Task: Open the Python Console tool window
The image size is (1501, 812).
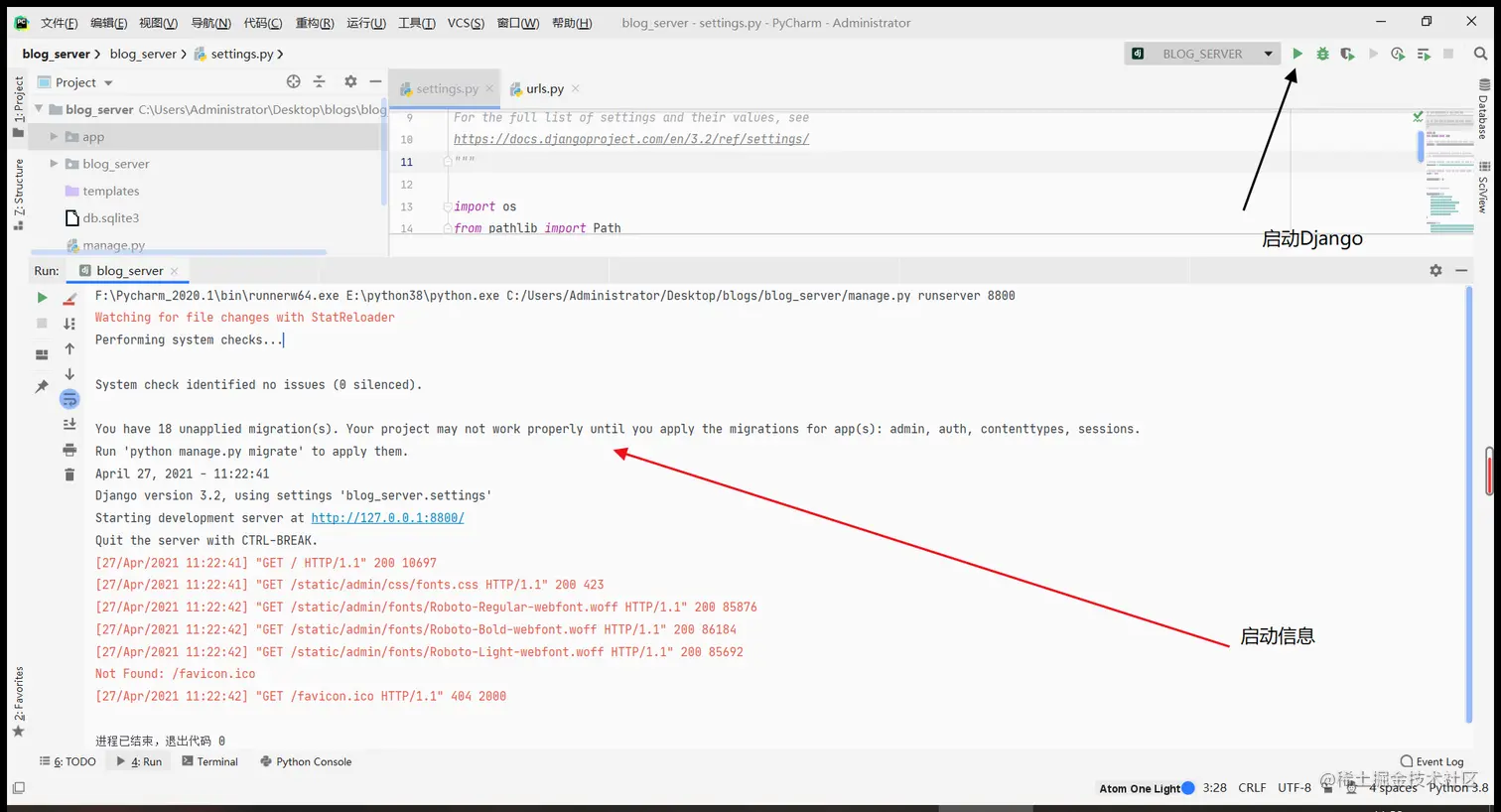Action: [x=306, y=761]
